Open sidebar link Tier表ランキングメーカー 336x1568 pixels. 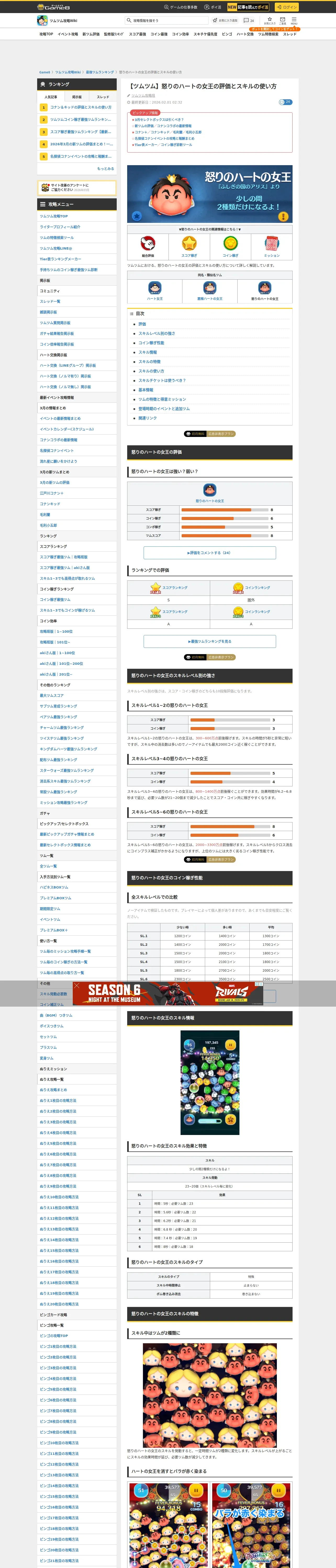click(60, 259)
